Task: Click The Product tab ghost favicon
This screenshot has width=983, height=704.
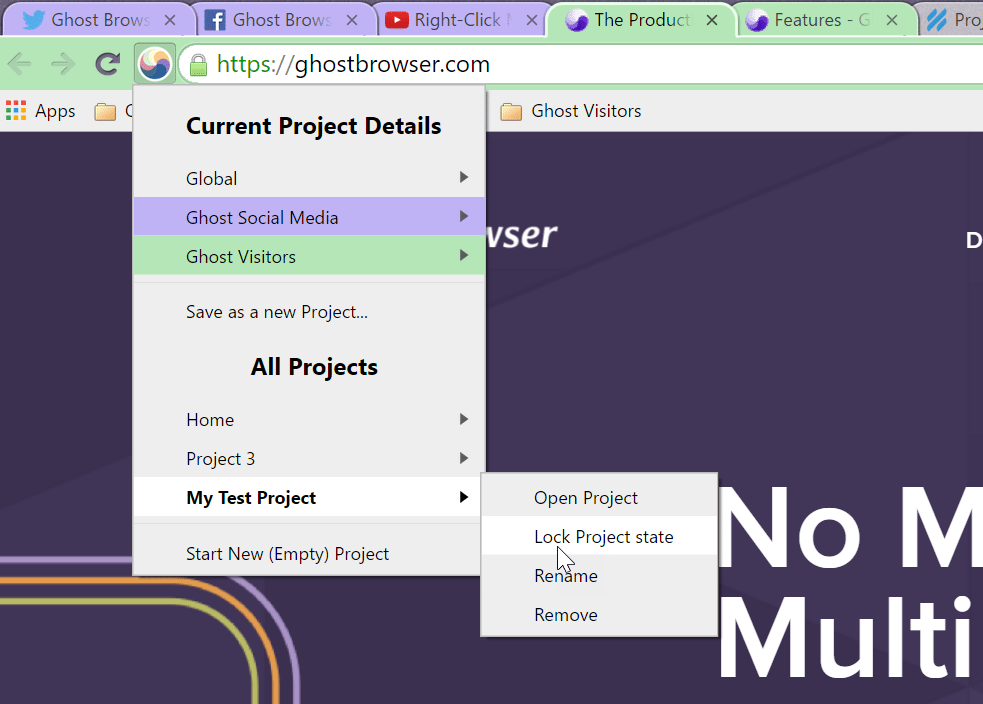Action: (x=576, y=21)
